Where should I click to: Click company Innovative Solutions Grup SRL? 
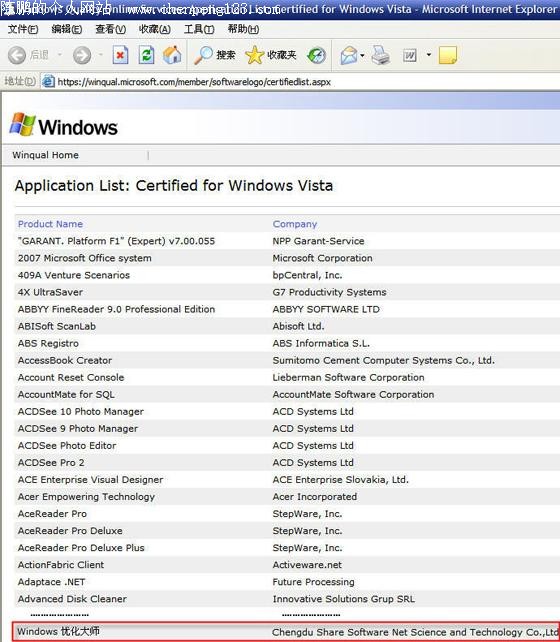pos(344,599)
